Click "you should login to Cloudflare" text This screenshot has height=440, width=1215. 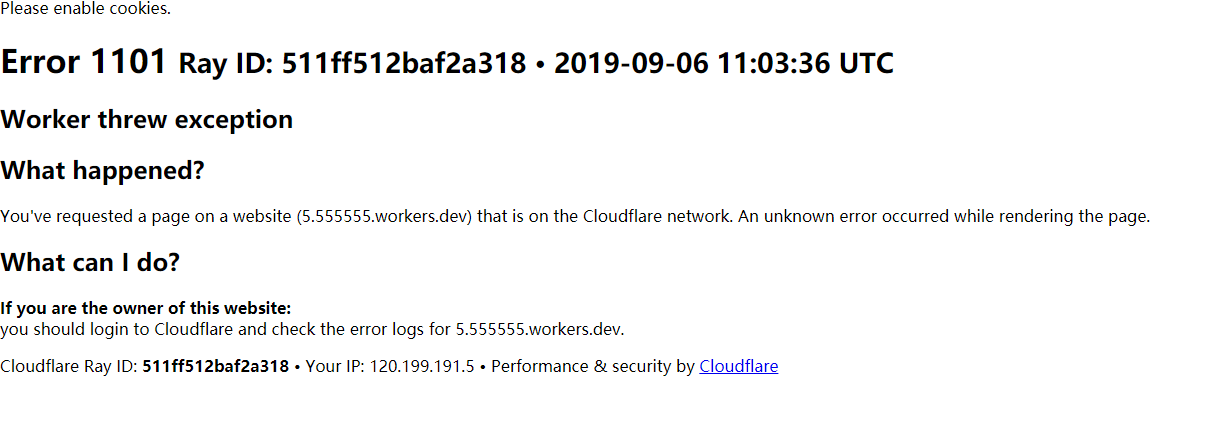pyautogui.click(x=120, y=328)
